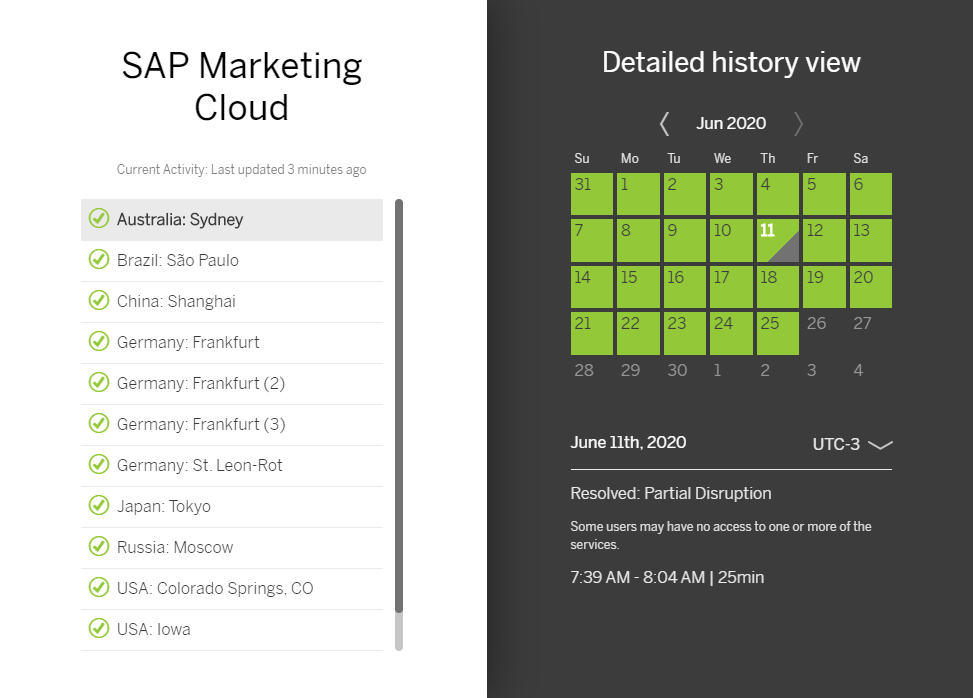The width and height of the screenshot is (973, 698).
Task: Select June 11 with disruption marker
Action: click(778, 240)
